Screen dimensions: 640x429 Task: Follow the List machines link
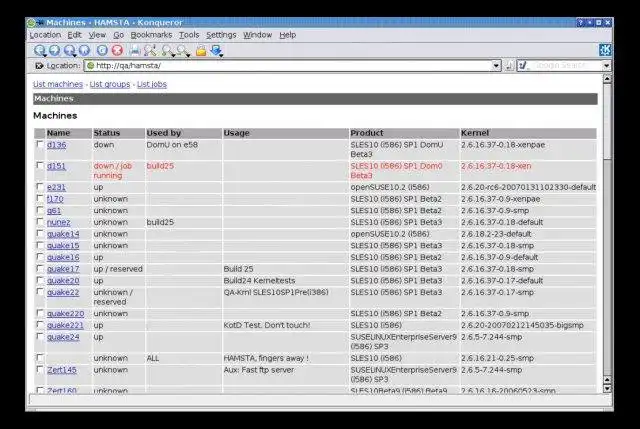(x=58, y=84)
